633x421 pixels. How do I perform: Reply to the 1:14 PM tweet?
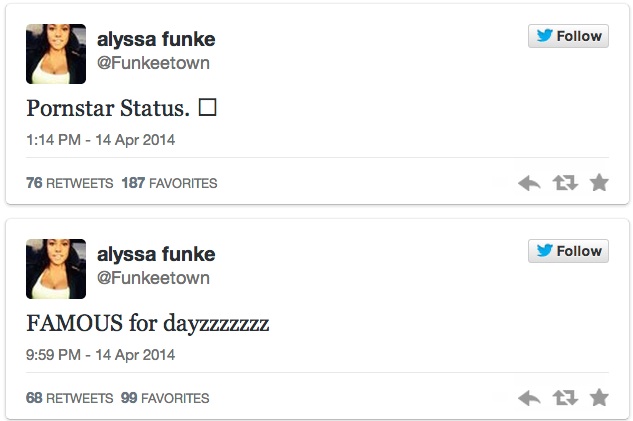529,183
